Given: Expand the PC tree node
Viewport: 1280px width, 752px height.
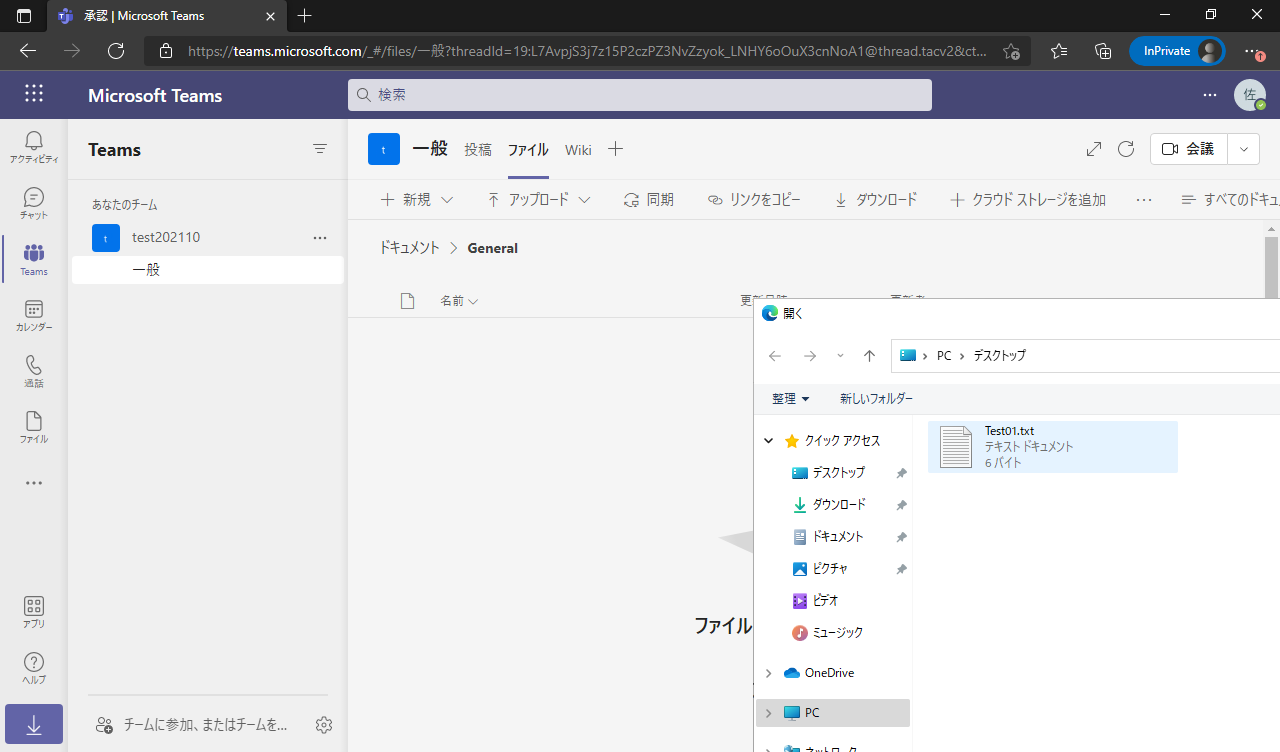Looking at the screenshot, I should pyautogui.click(x=769, y=713).
